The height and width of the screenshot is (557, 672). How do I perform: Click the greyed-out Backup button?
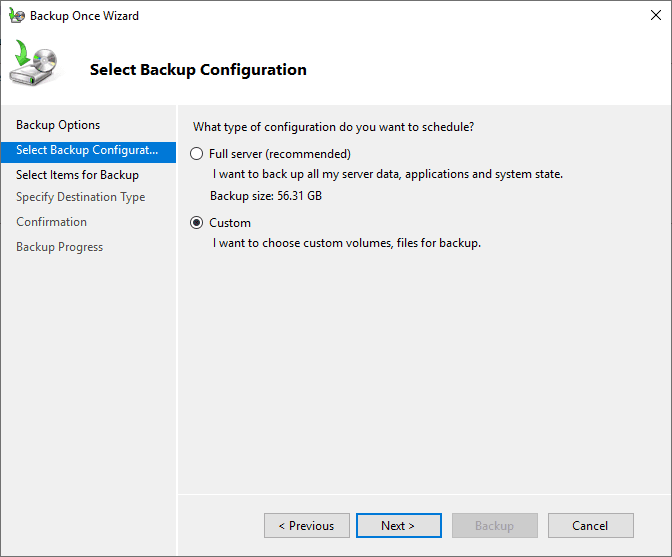(x=494, y=526)
